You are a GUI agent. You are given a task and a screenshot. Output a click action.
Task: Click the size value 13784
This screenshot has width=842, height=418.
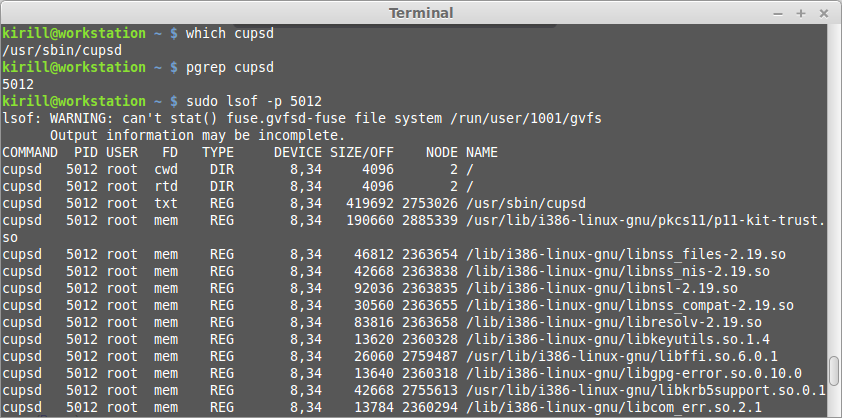click(x=374, y=408)
